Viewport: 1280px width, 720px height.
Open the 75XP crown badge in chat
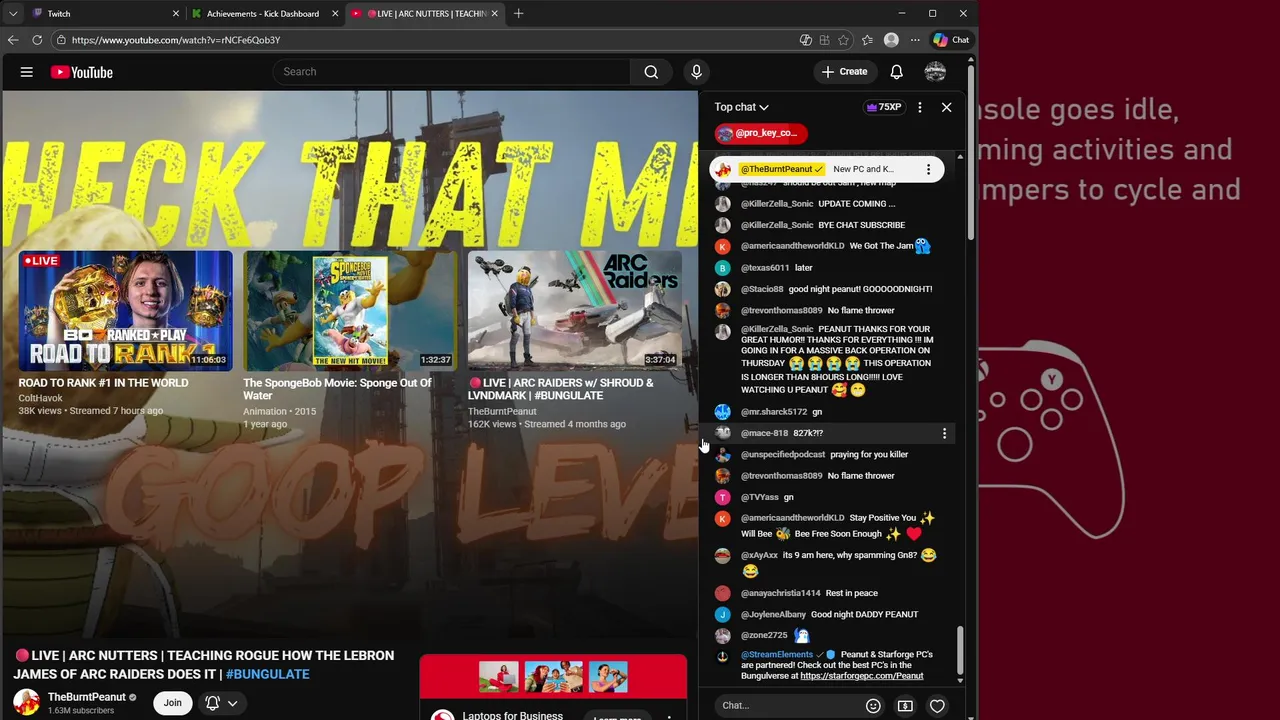[x=884, y=107]
